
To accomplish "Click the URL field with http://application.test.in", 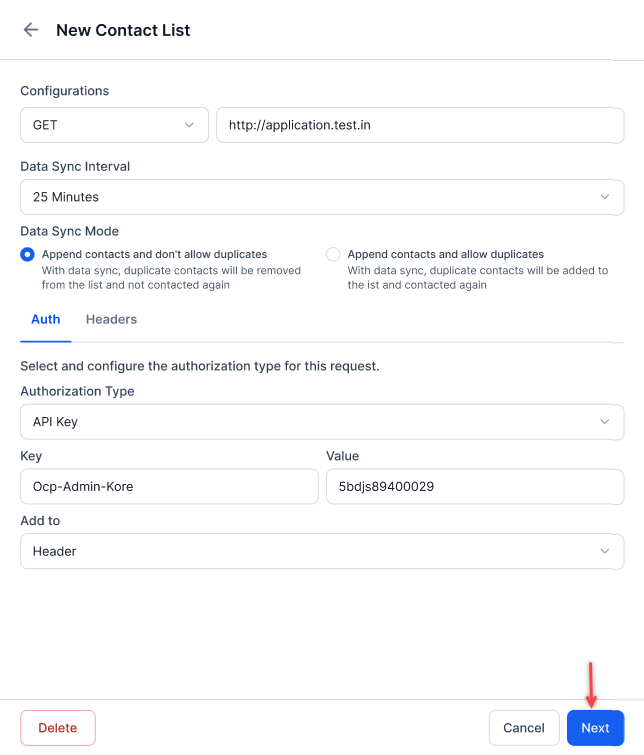I will [x=420, y=125].
